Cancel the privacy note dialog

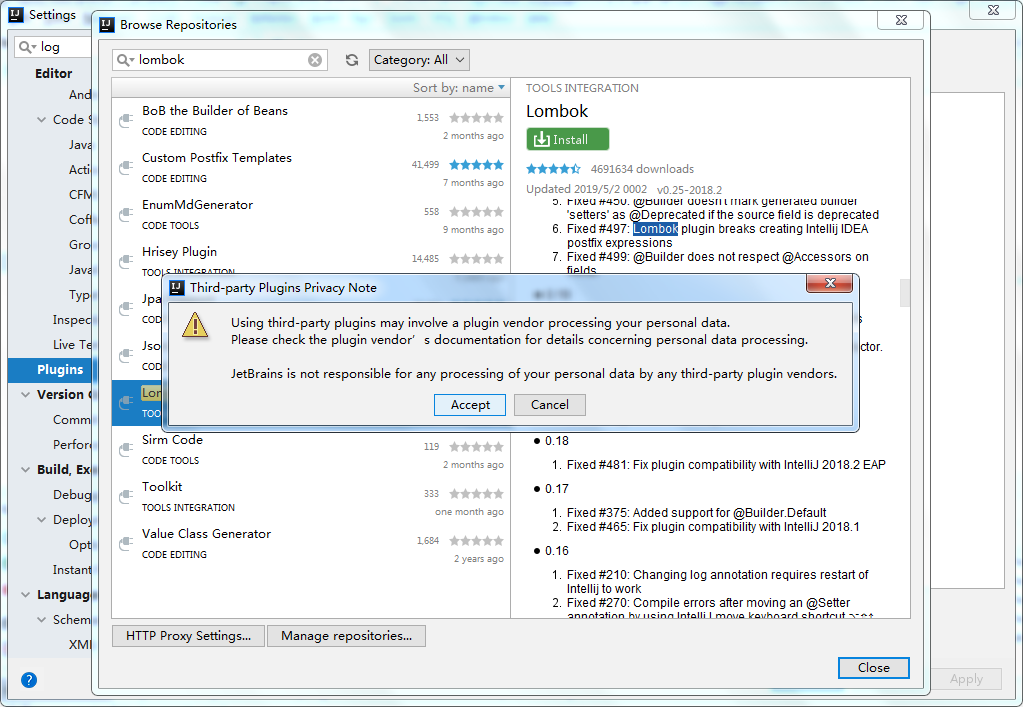click(549, 404)
